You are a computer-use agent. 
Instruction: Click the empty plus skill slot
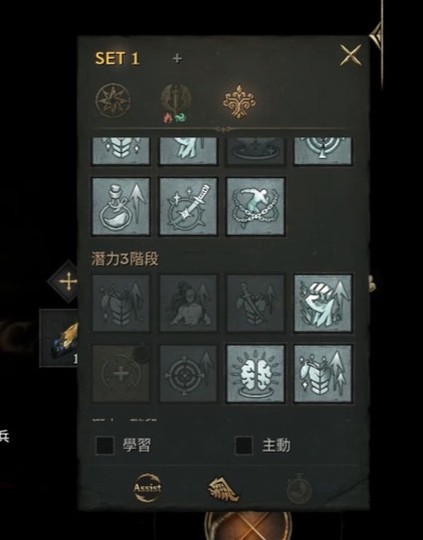click(121, 373)
